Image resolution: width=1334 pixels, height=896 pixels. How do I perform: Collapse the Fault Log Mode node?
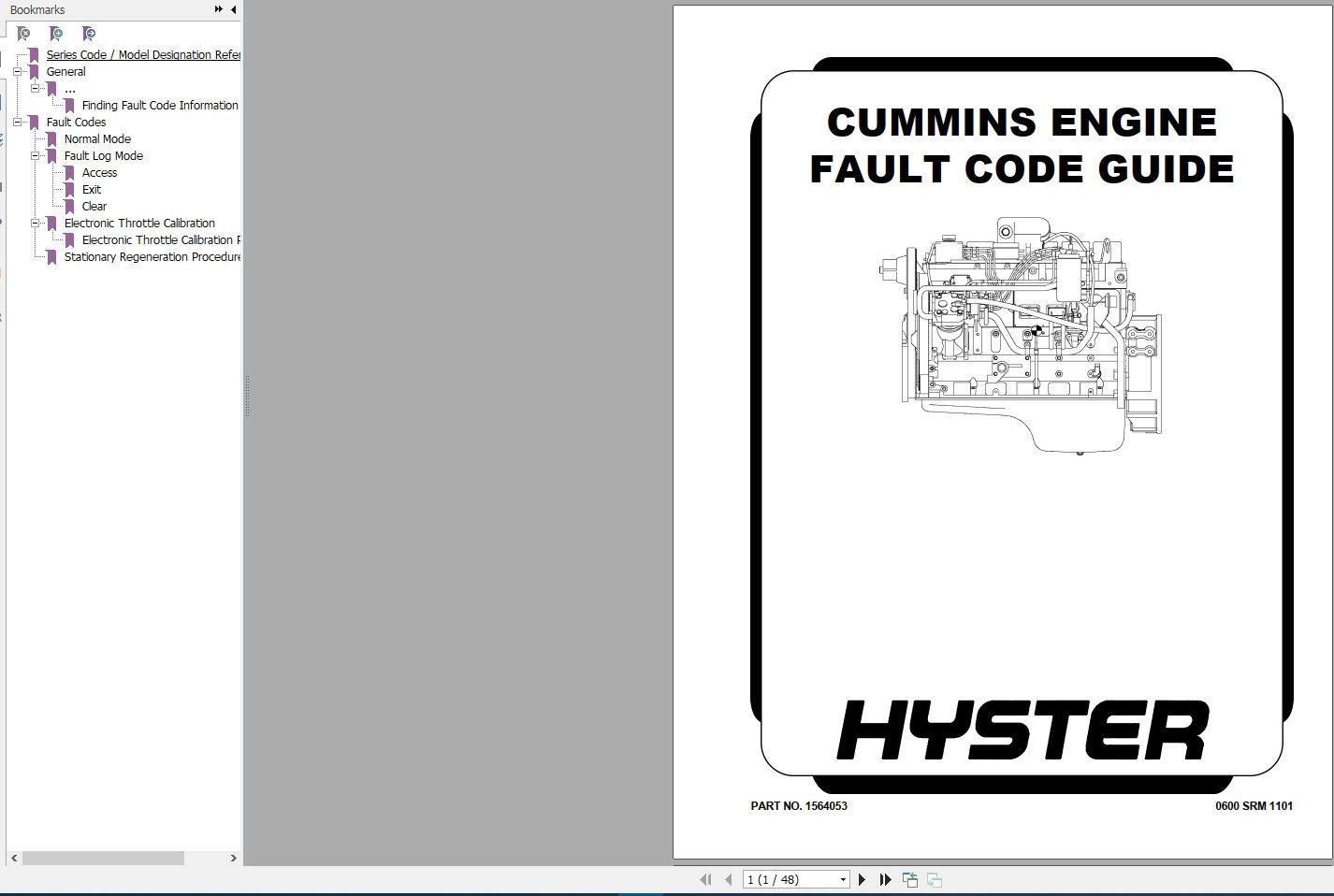click(x=35, y=155)
